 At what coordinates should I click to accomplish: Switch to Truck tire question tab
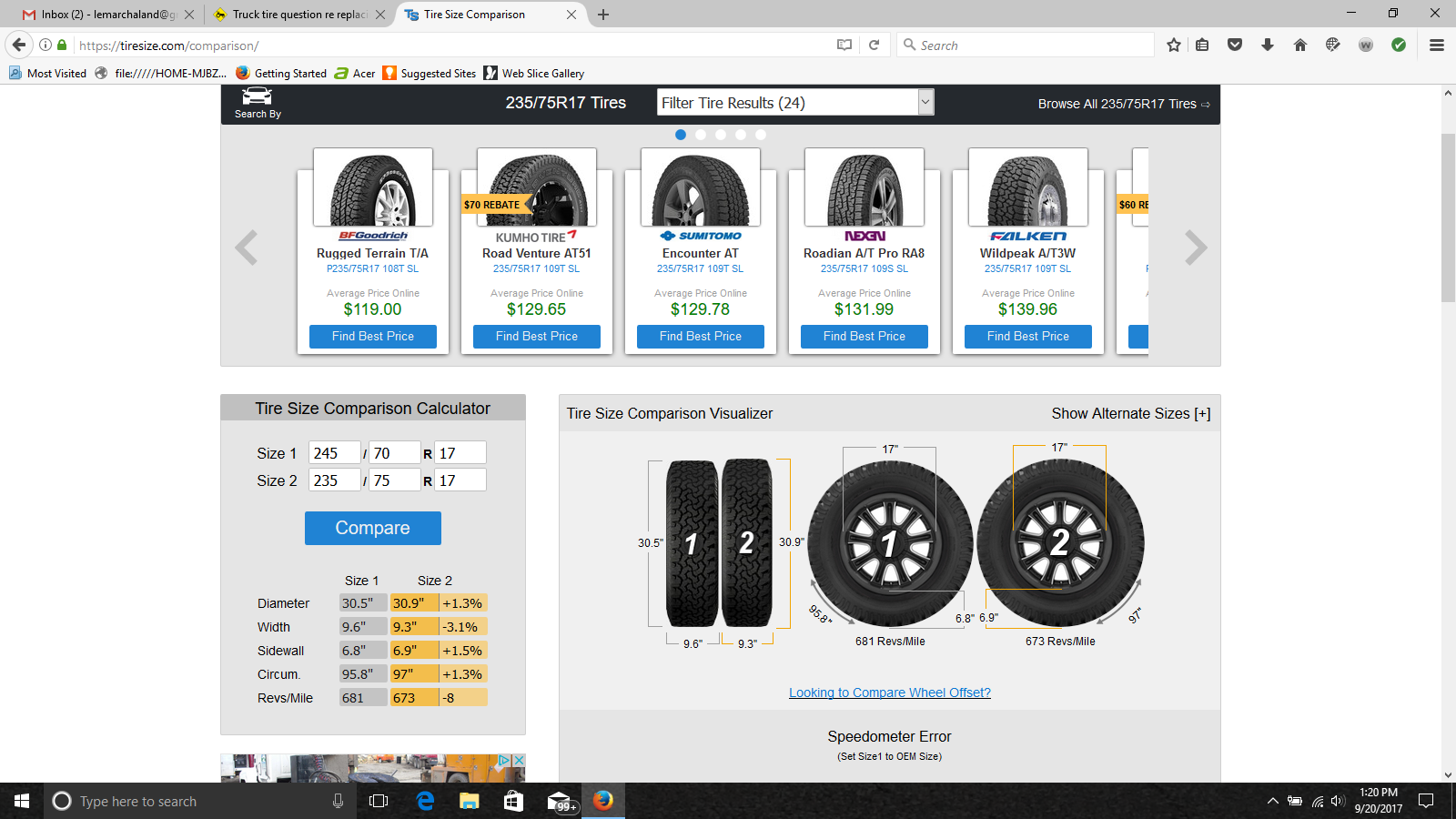coord(298,15)
